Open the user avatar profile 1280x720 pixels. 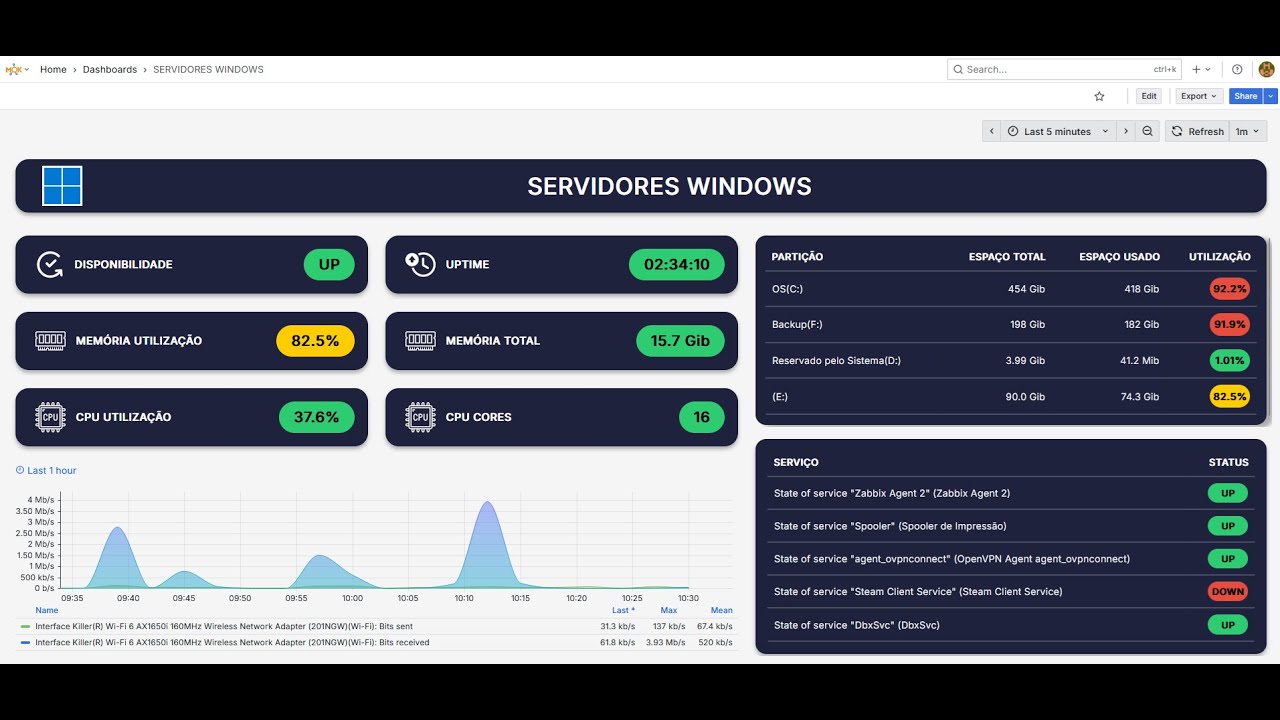[x=1266, y=69]
